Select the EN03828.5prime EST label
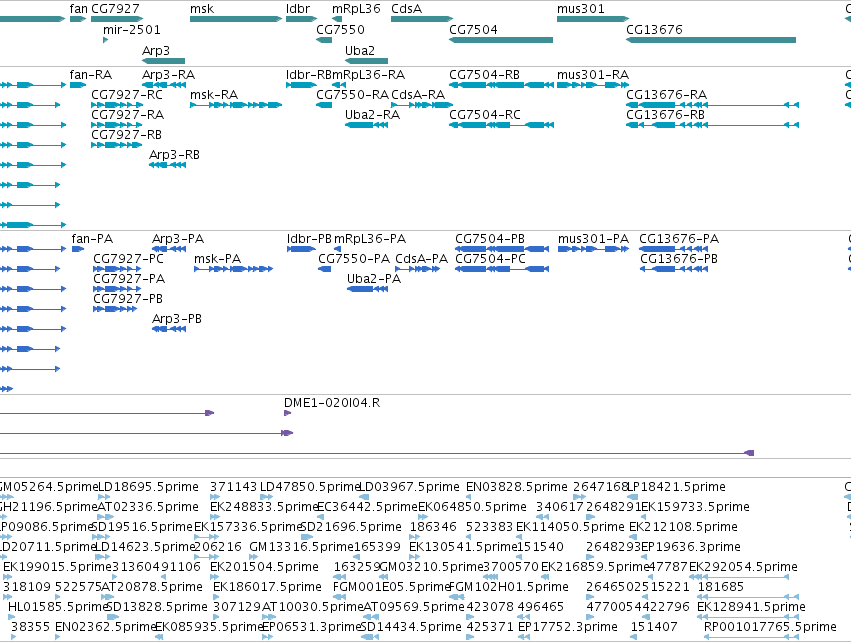Viewport: 851px width, 642px height. pos(517,487)
